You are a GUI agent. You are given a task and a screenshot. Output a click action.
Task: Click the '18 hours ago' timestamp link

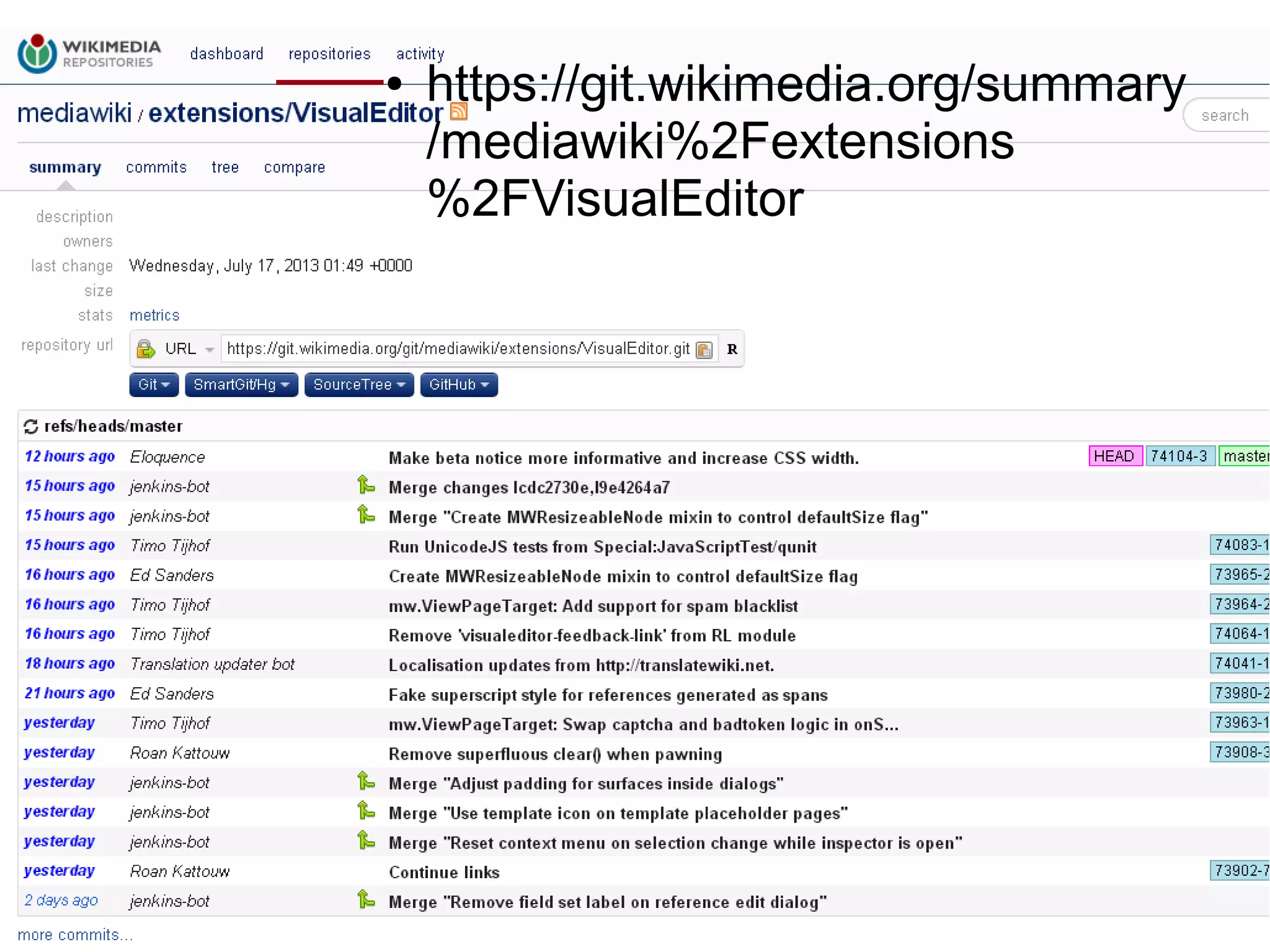point(69,664)
